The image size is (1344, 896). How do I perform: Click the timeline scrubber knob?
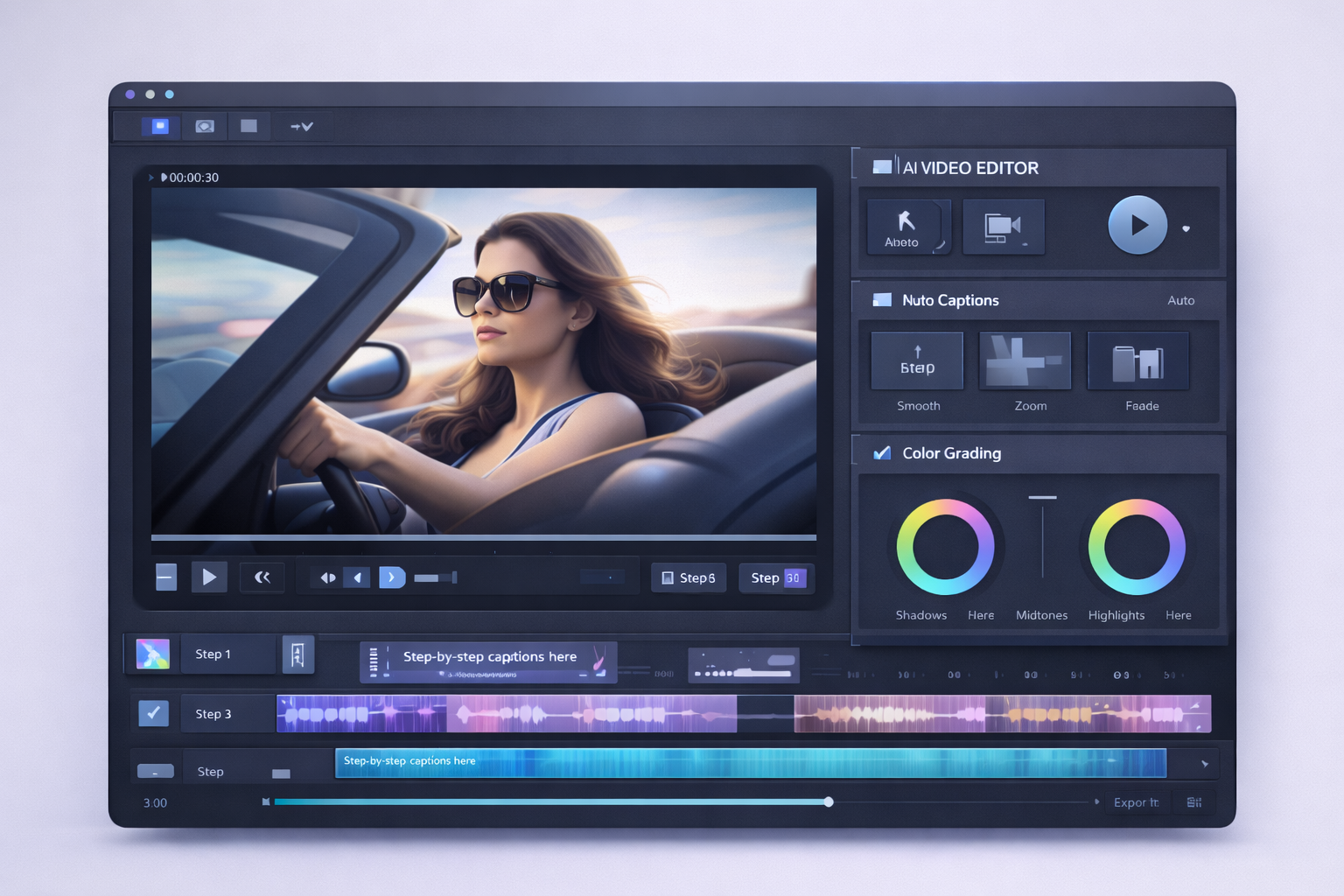click(x=829, y=801)
